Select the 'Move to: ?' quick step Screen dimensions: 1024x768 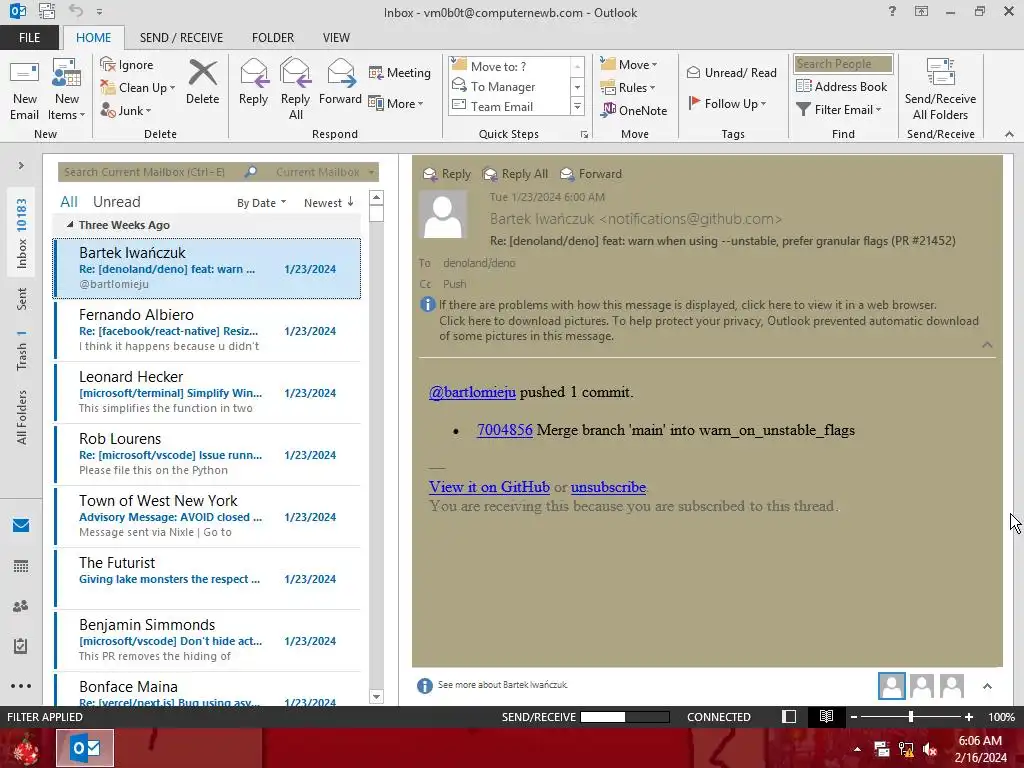tap(510, 66)
